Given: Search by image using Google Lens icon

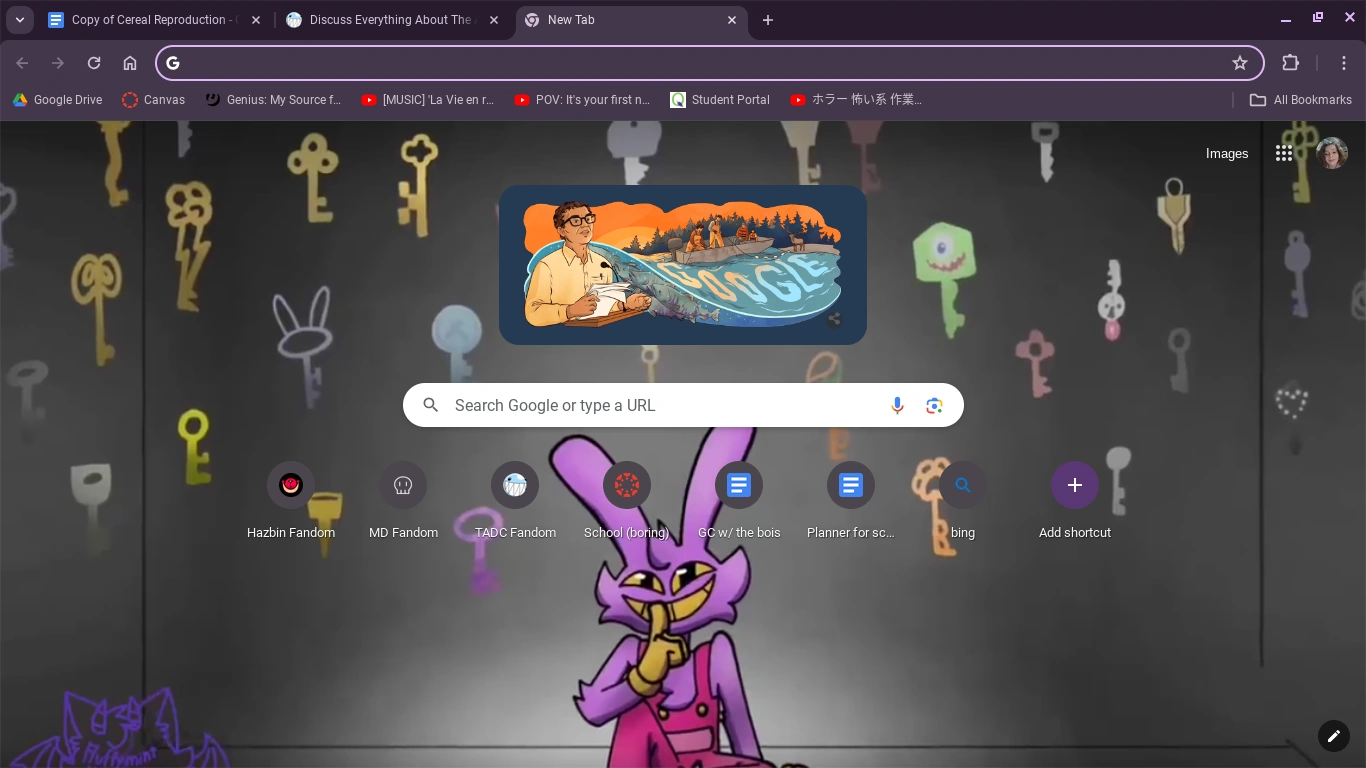Looking at the screenshot, I should coord(933,405).
